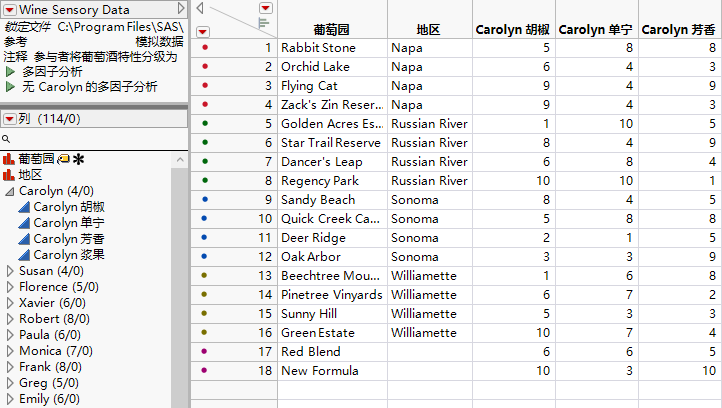This screenshot has height=408, width=722.
Task: Expand the Xavier (6/0) group
Action: [x=10, y=303]
